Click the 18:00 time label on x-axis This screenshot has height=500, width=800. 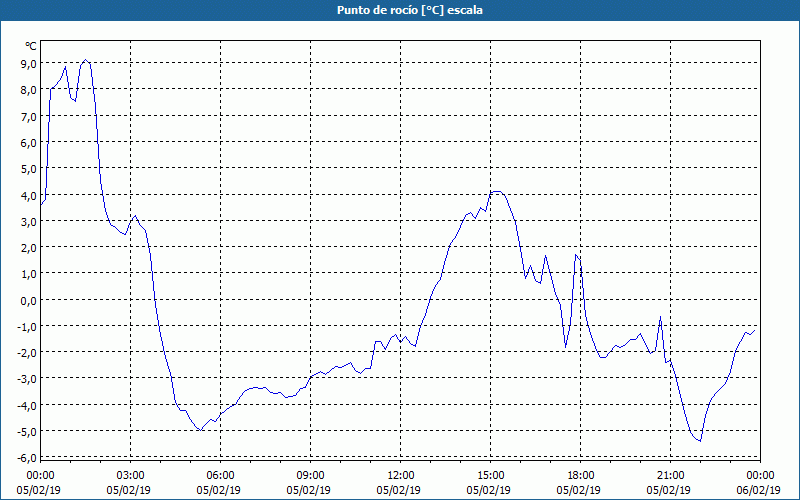581,476
